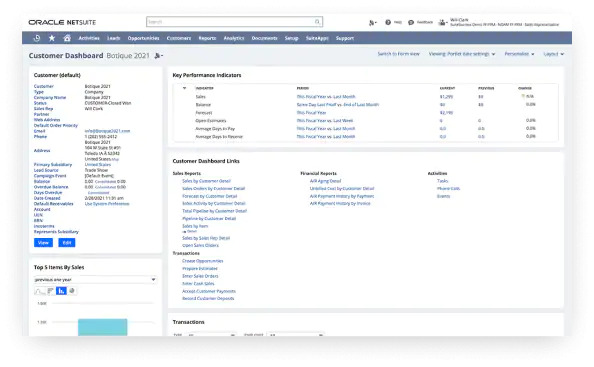Click Prepare Estimates link
Viewport: 594px width, 367px height.
[x=200, y=269]
